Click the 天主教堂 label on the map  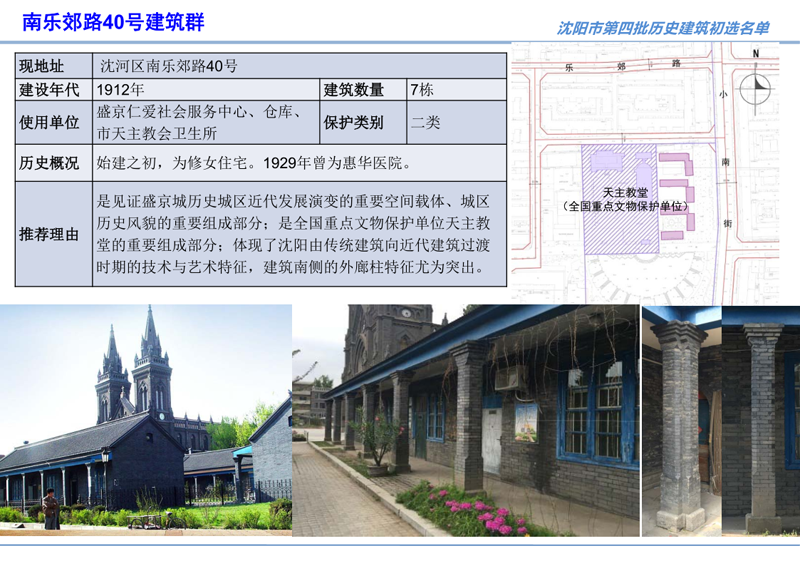[625, 192]
